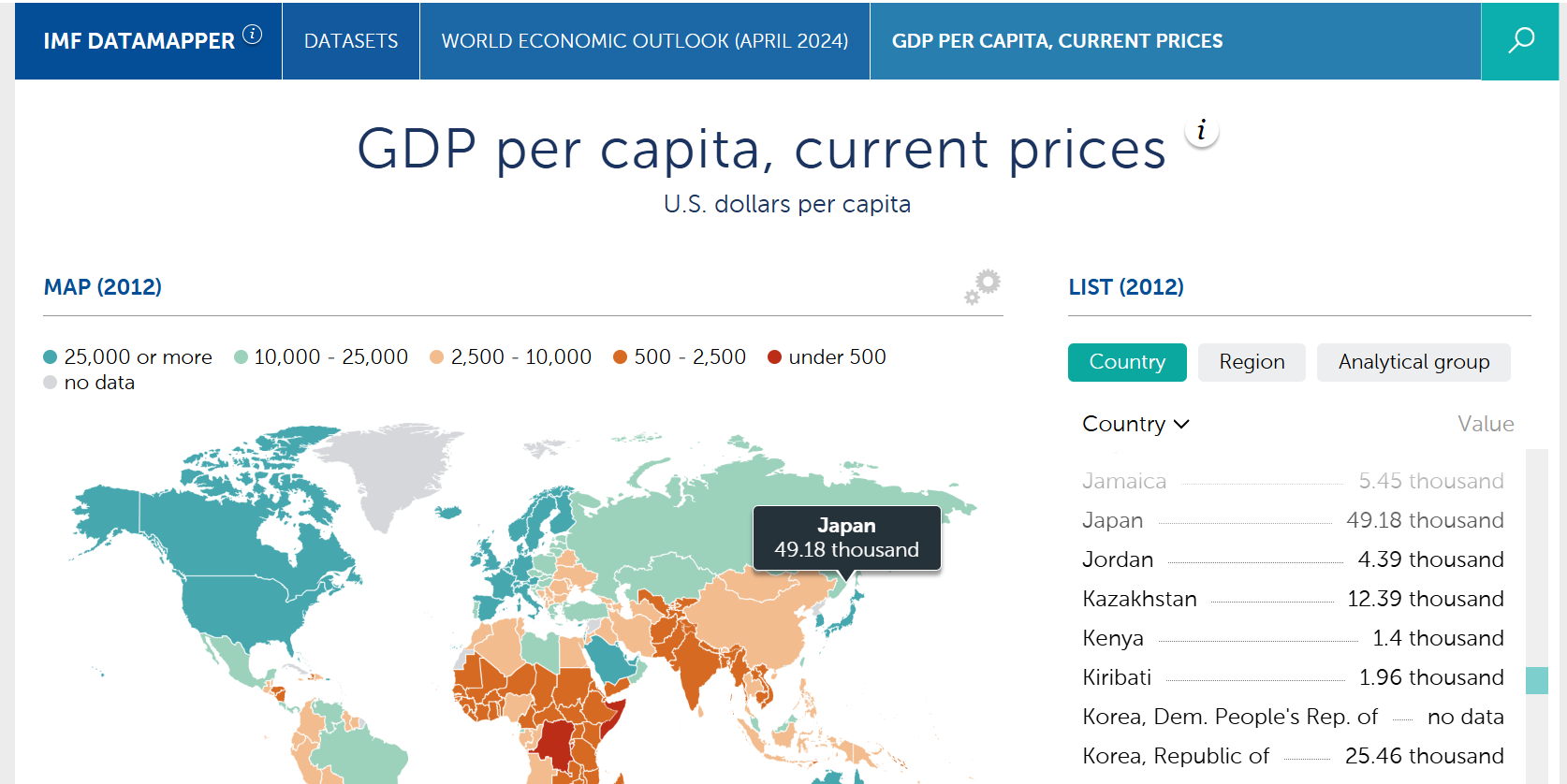
Task: Click the "2,500 - 10,000" legend color
Action: pyautogui.click(x=436, y=357)
